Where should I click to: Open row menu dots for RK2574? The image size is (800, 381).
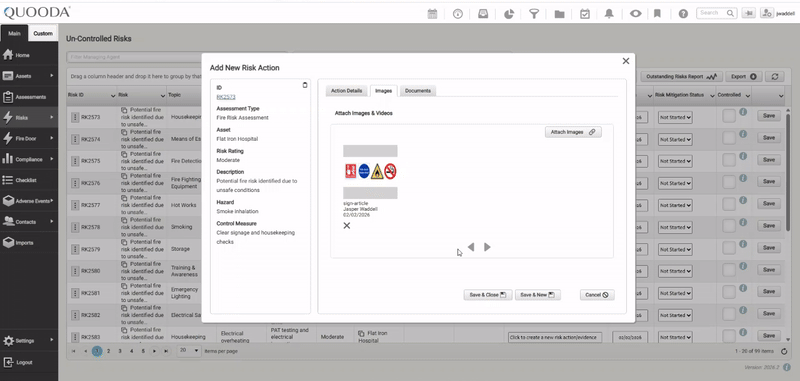click(75, 139)
